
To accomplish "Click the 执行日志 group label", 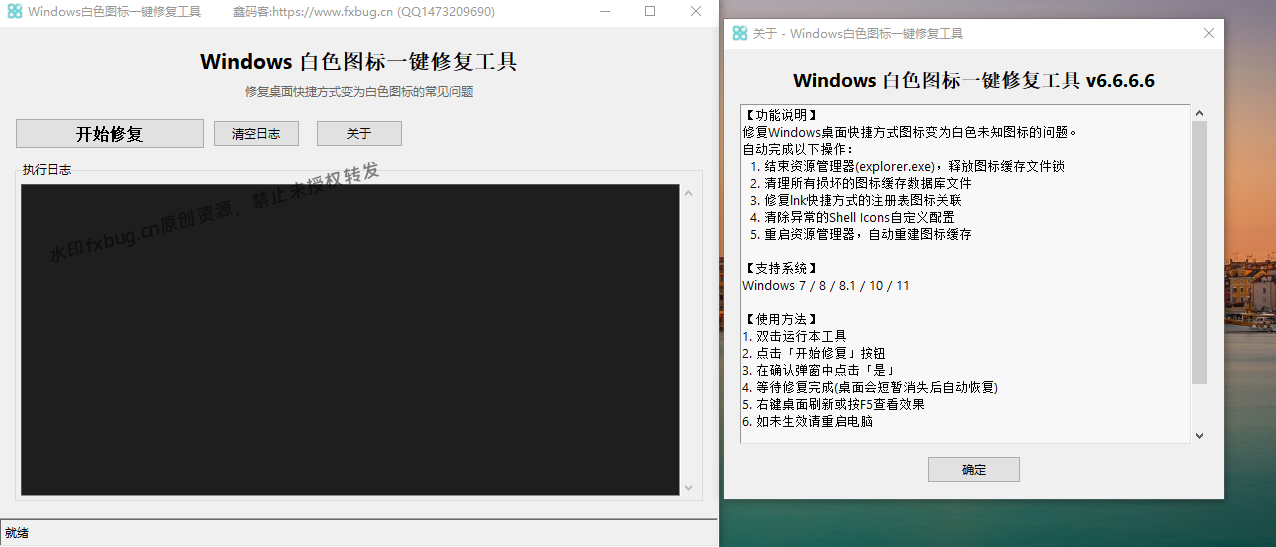I will (47, 170).
